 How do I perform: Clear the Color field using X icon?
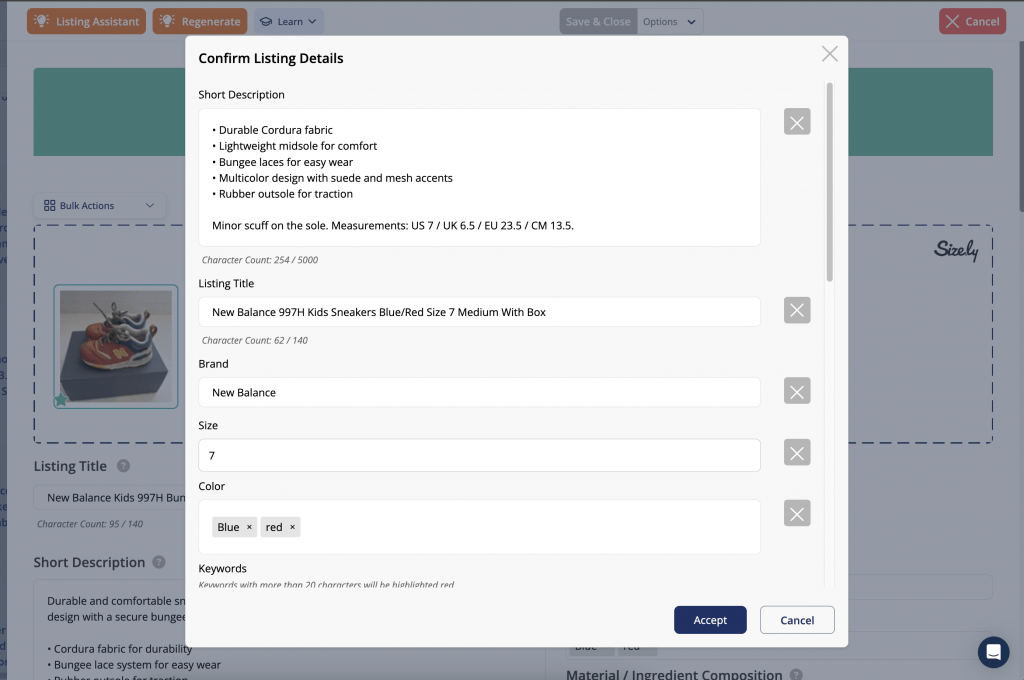797,514
